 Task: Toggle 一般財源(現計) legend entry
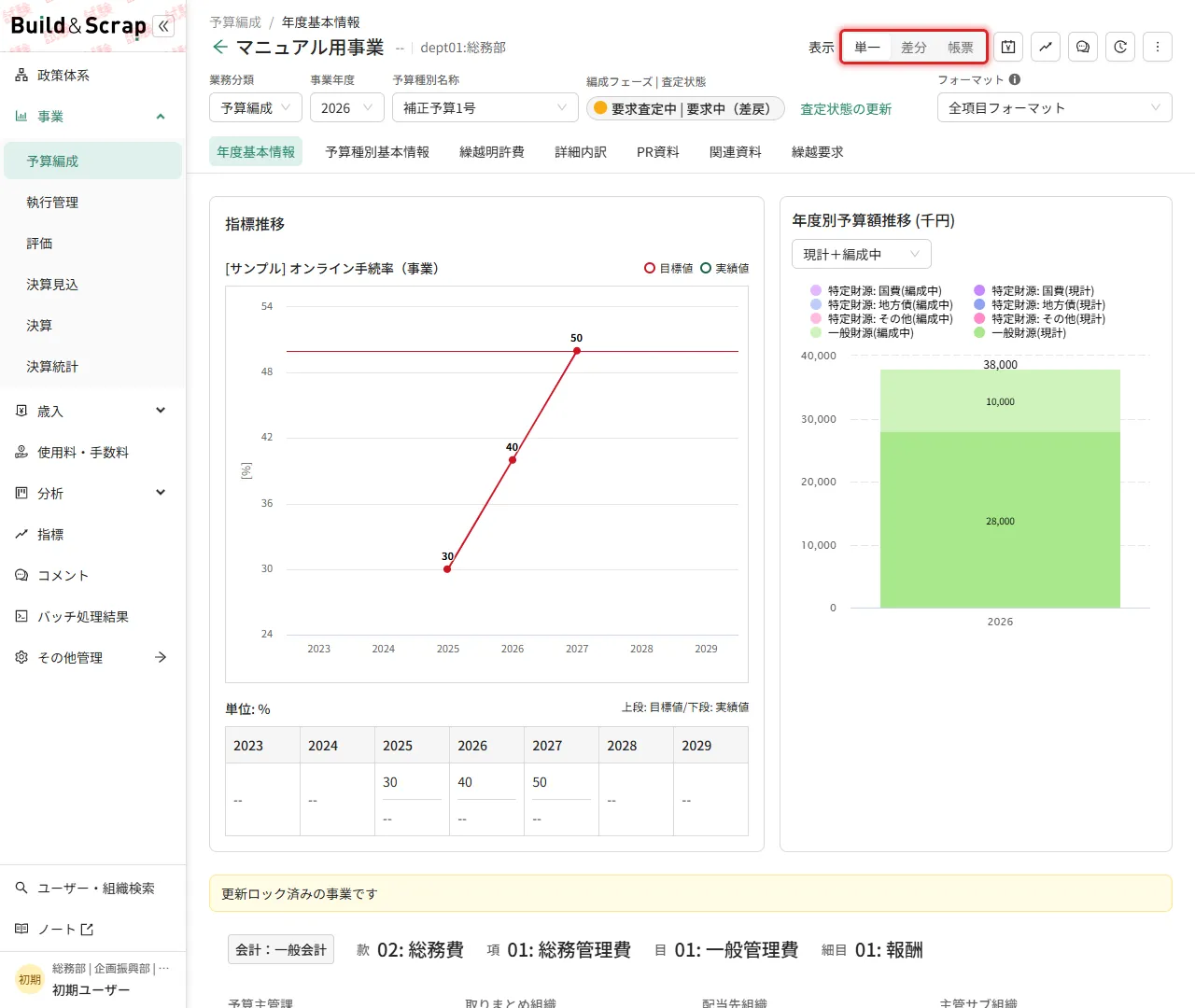click(x=1019, y=332)
